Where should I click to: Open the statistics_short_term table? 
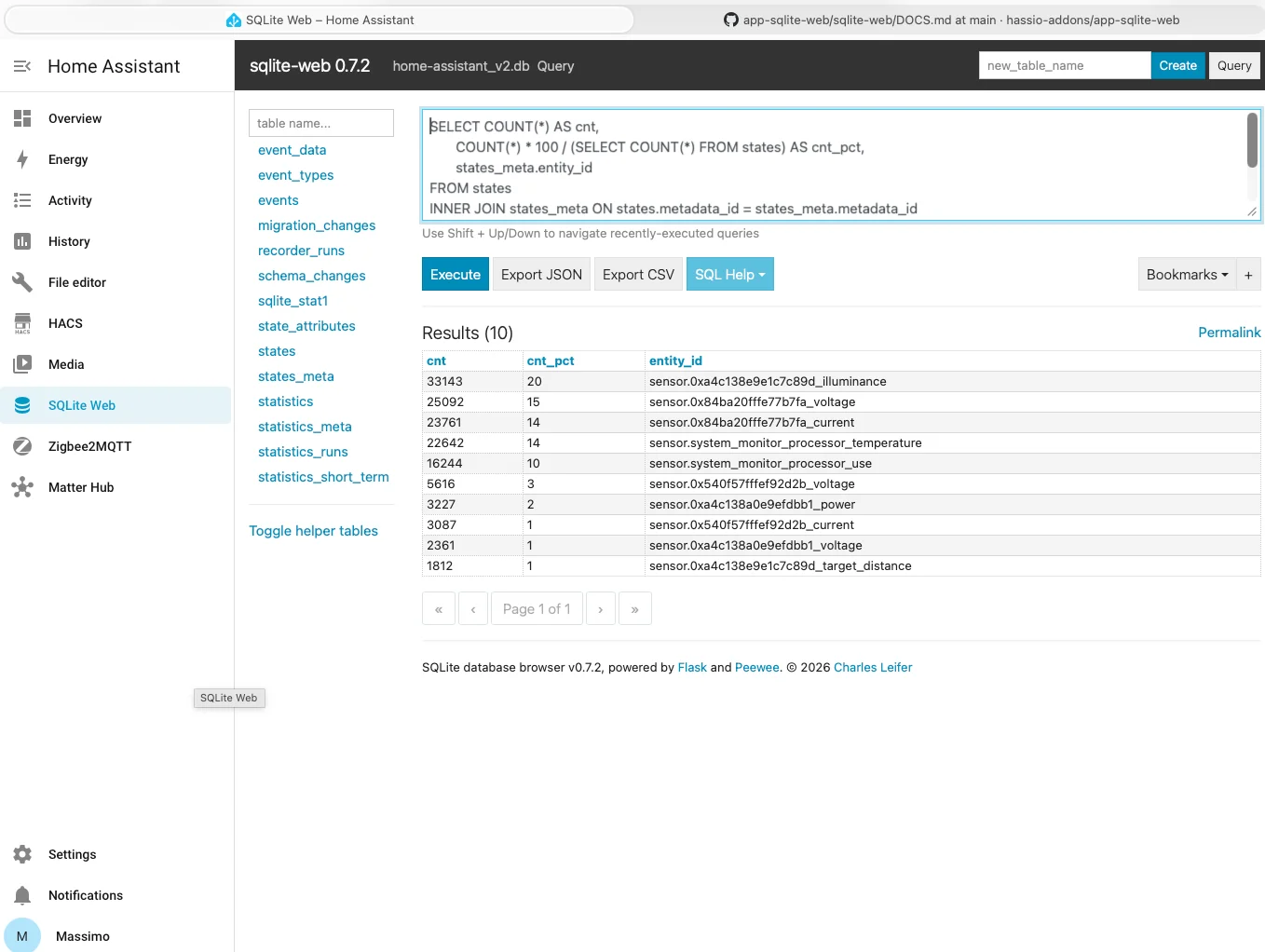(324, 477)
